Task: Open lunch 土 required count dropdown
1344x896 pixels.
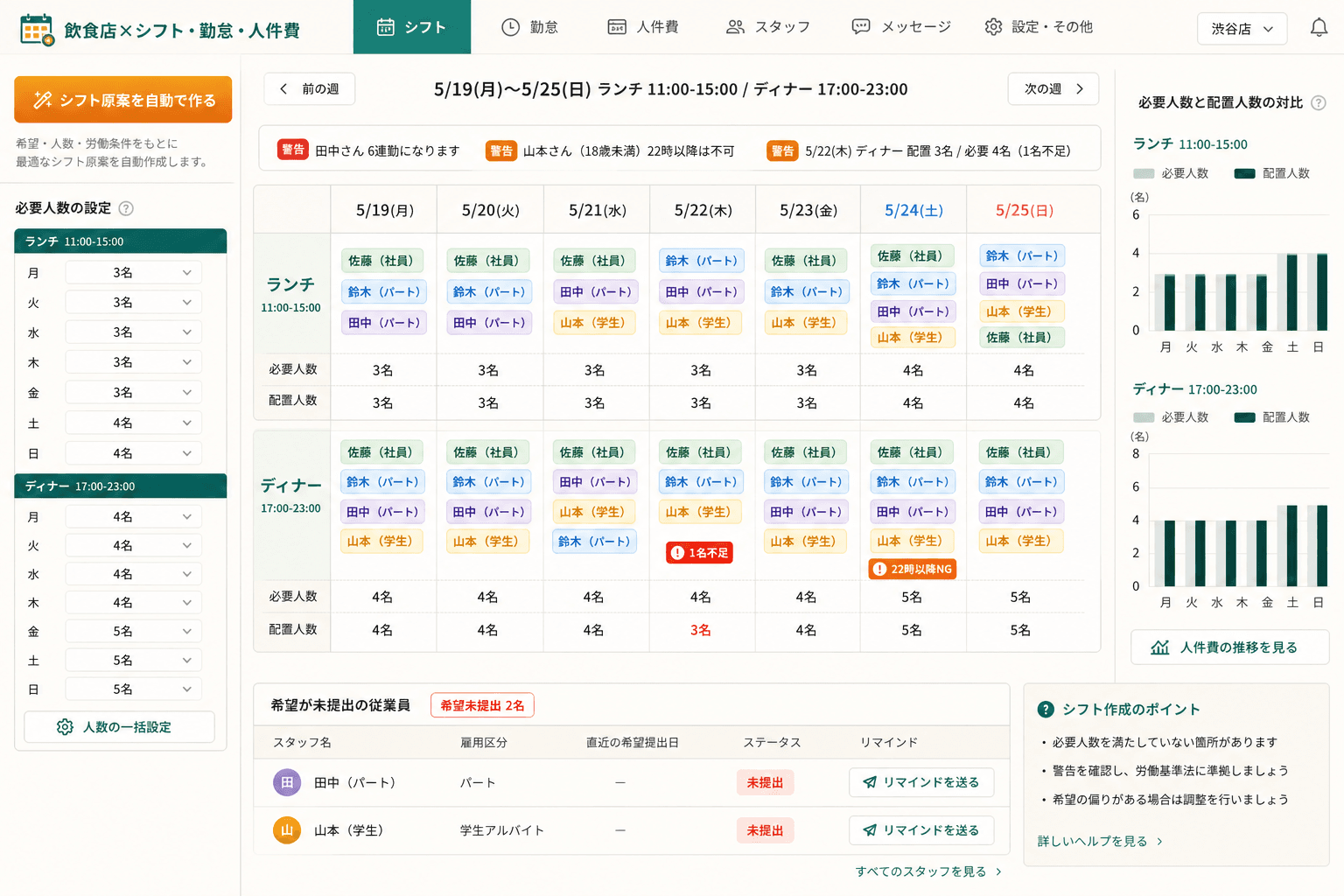Action: coord(133,423)
